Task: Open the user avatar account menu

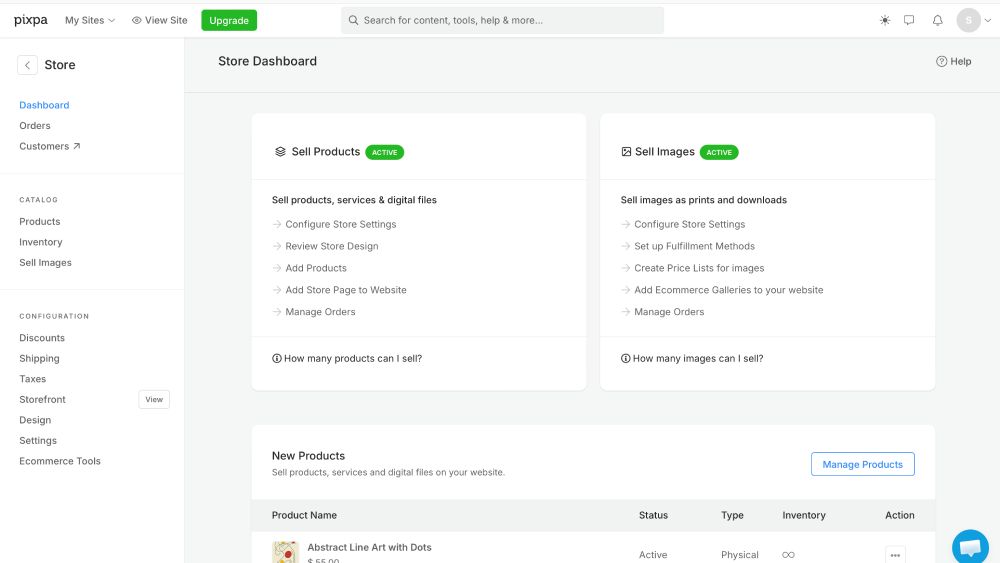Action: click(973, 20)
